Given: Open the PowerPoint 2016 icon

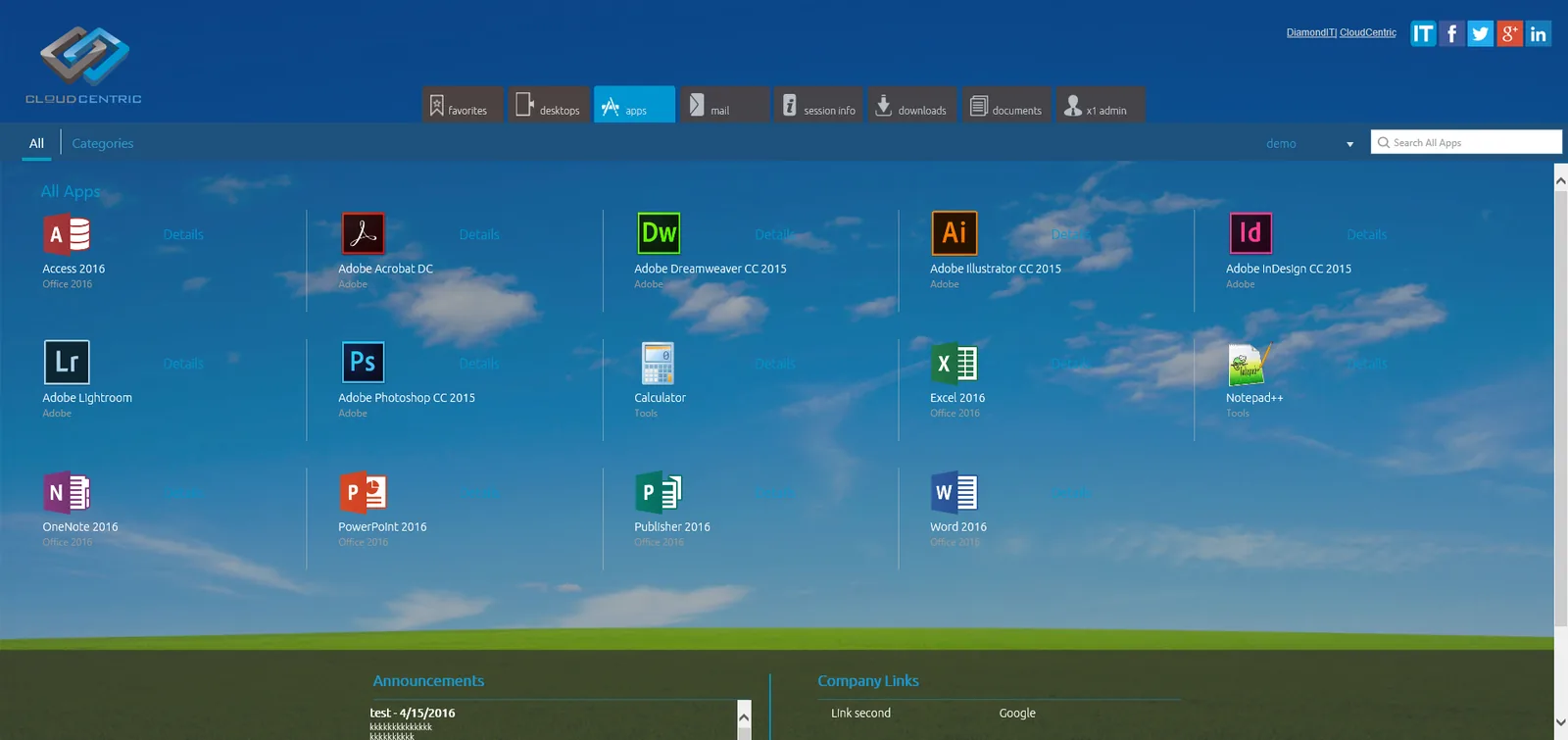Looking at the screenshot, I should point(363,492).
